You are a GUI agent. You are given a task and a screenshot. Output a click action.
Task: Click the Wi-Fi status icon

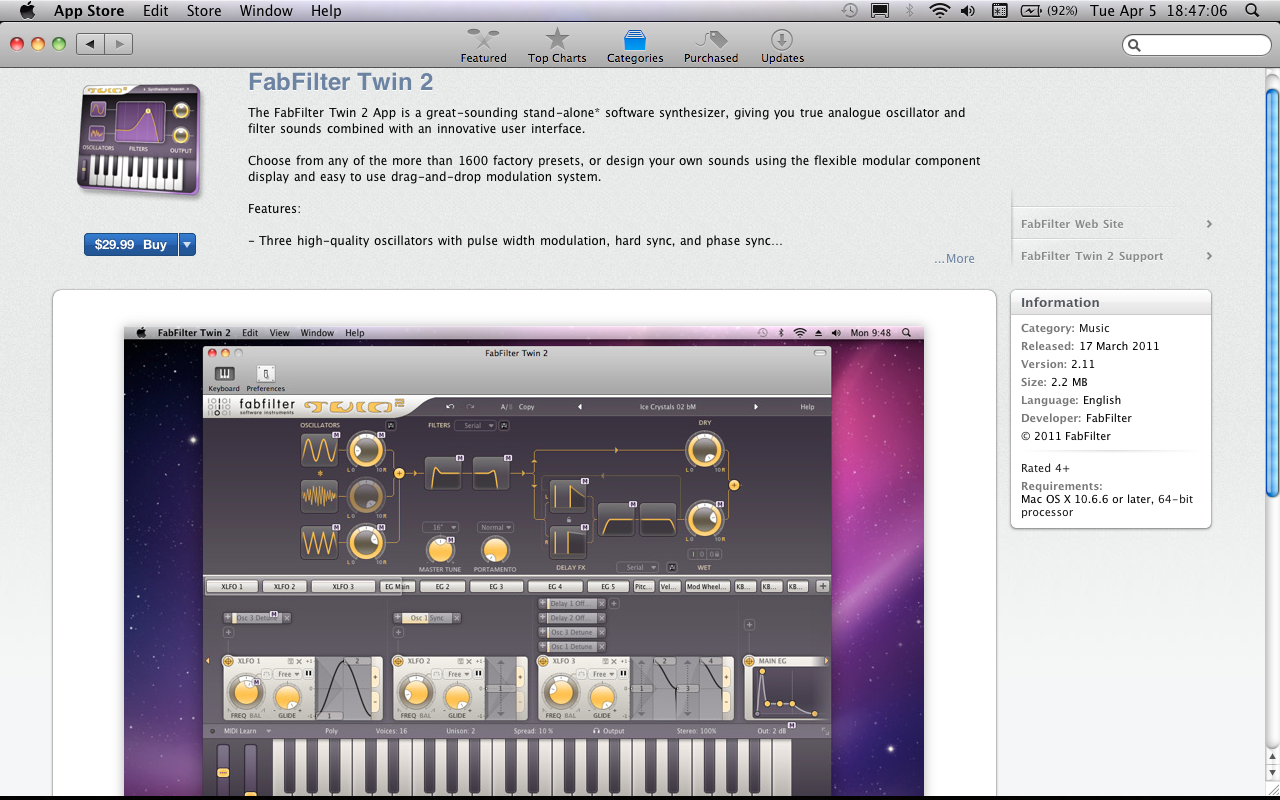pos(939,11)
